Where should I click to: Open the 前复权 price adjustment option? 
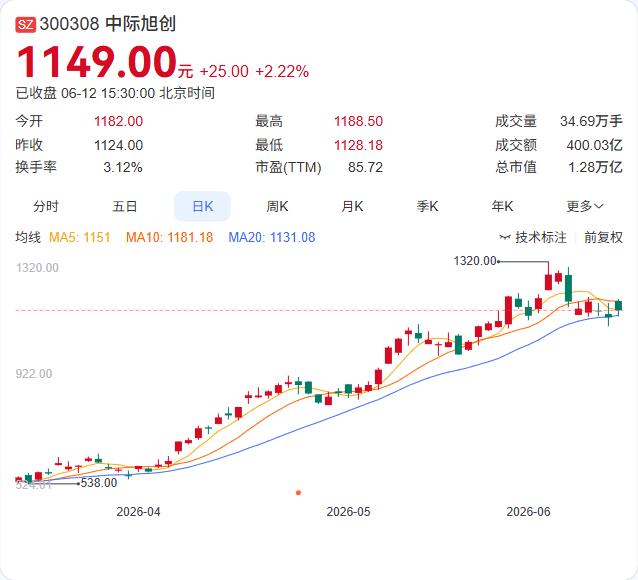pos(603,237)
